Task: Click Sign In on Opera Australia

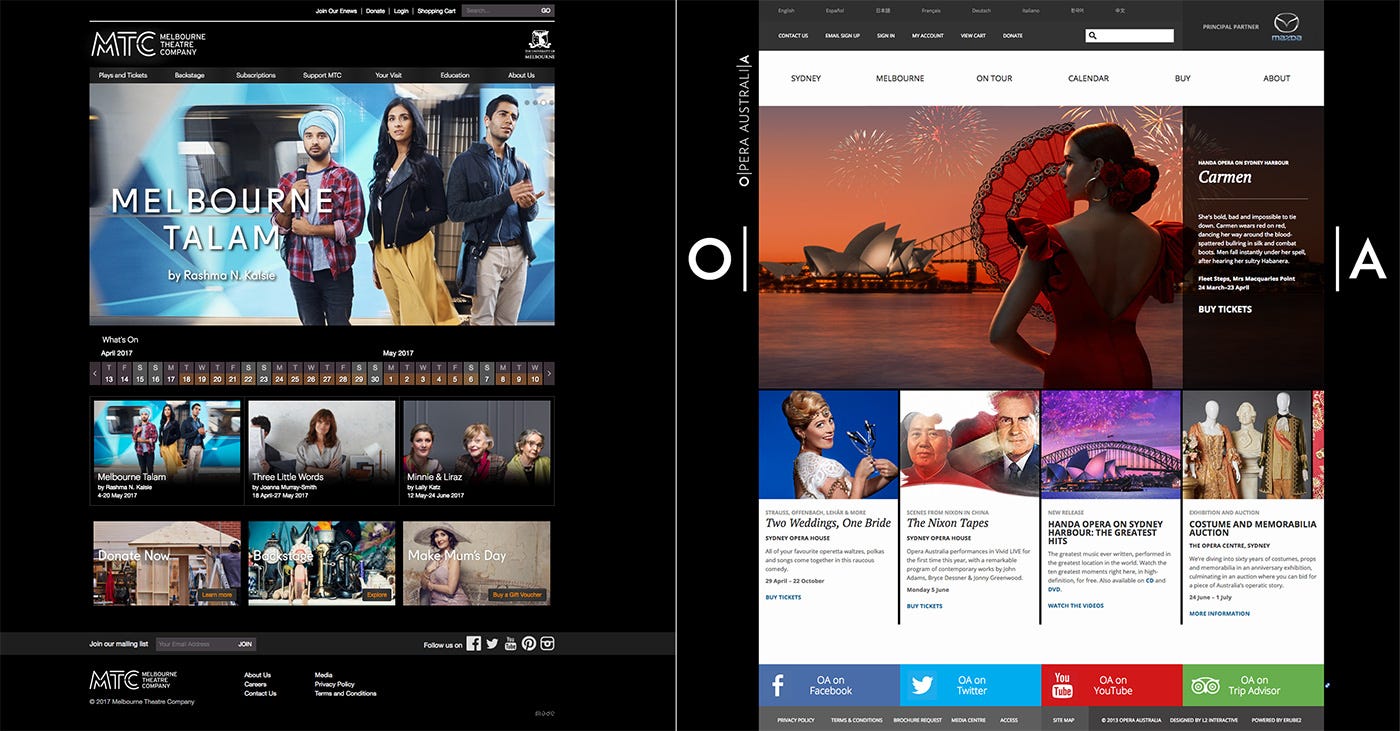Action: coord(886,36)
